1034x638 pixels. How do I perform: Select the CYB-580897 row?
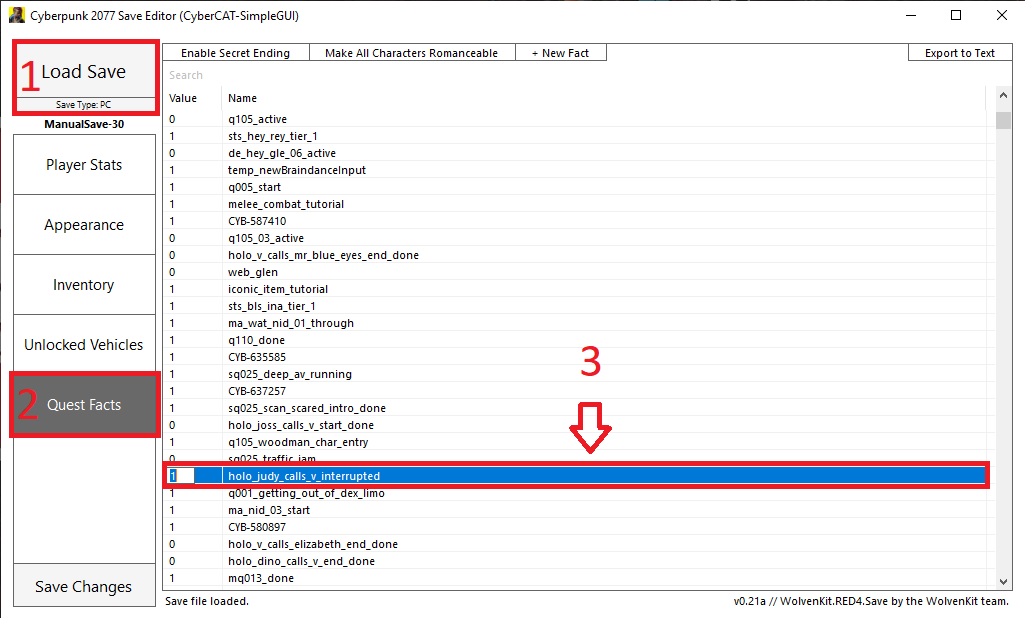coord(575,527)
